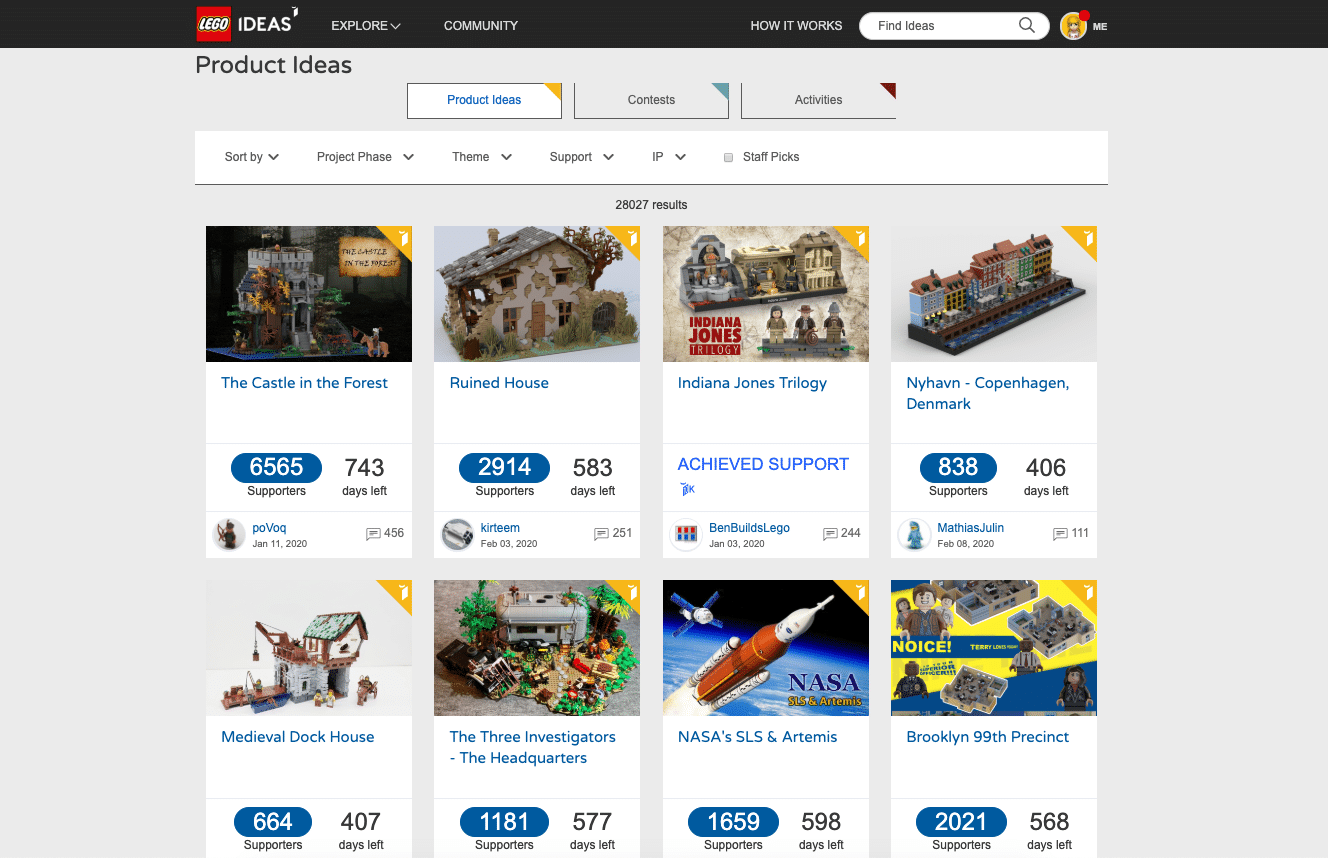Open the Ruined House thumbnail image
The width and height of the screenshot is (1328, 858).
(x=537, y=294)
